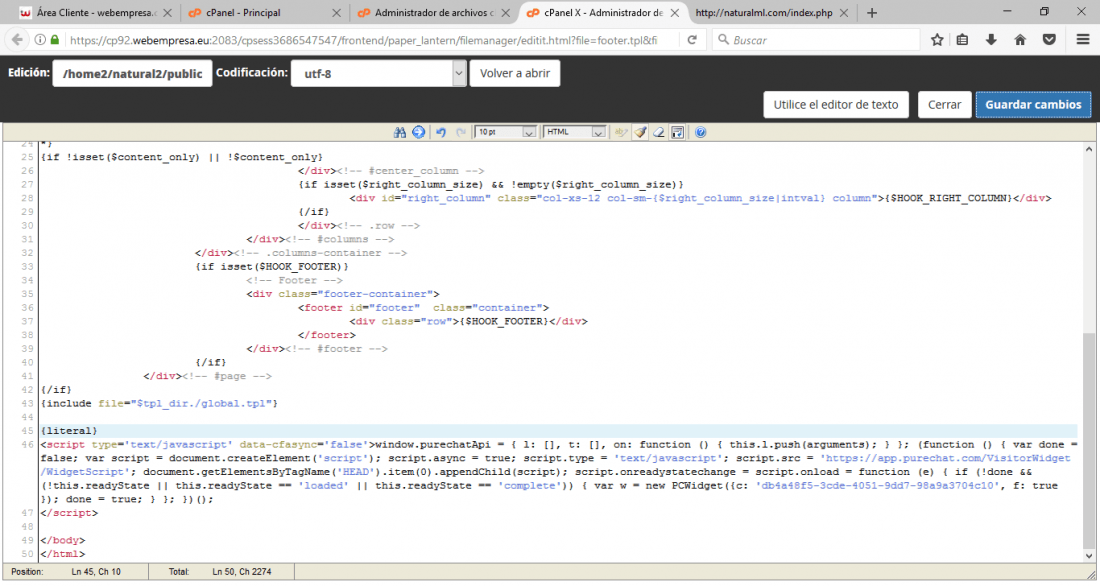Click the </footer> tag on line 38
The width and height of the screenshot is (1100, 586).
tap(326, 335)
